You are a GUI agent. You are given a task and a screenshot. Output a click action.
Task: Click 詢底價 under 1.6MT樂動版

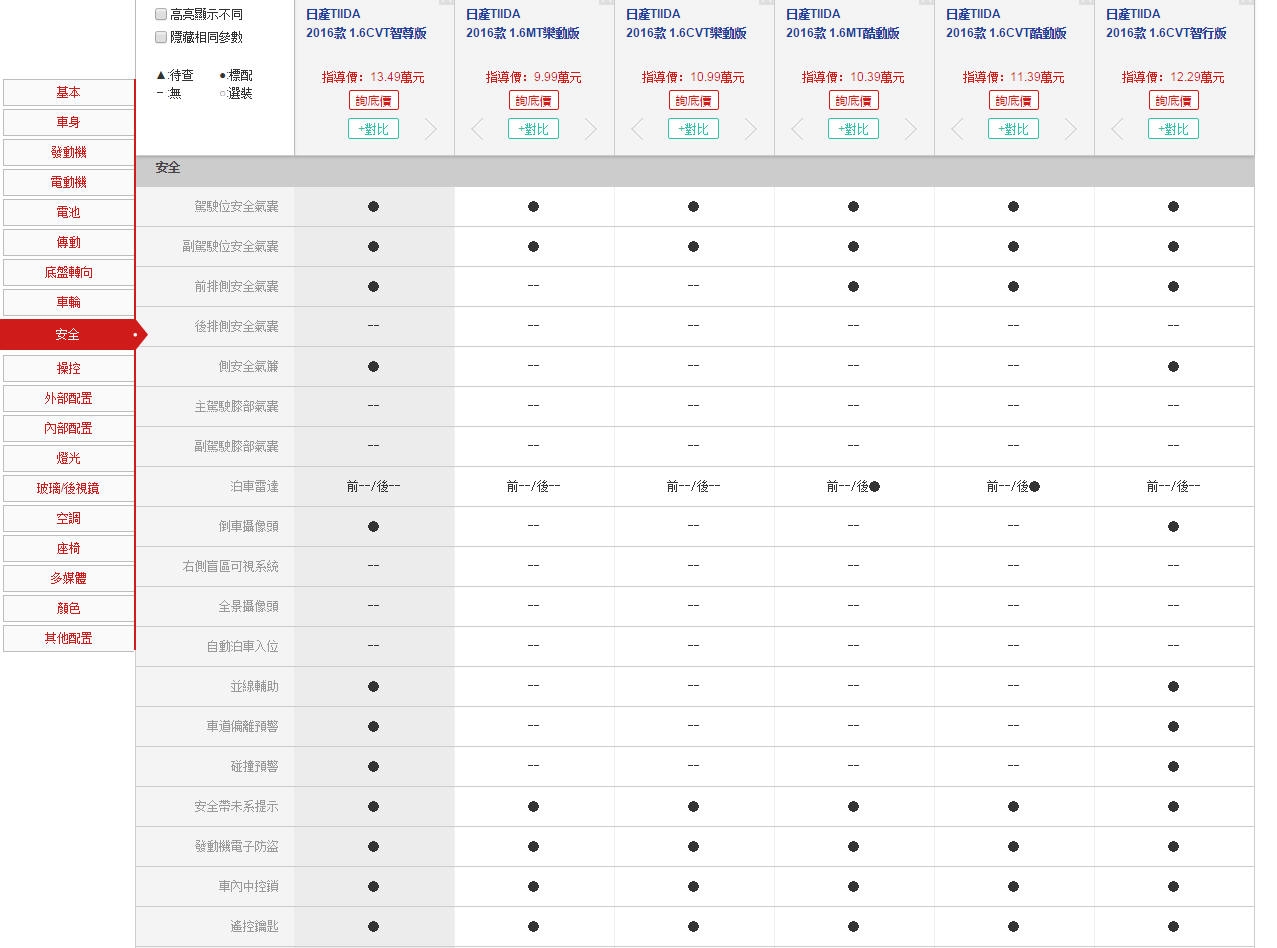click(533, 100)
